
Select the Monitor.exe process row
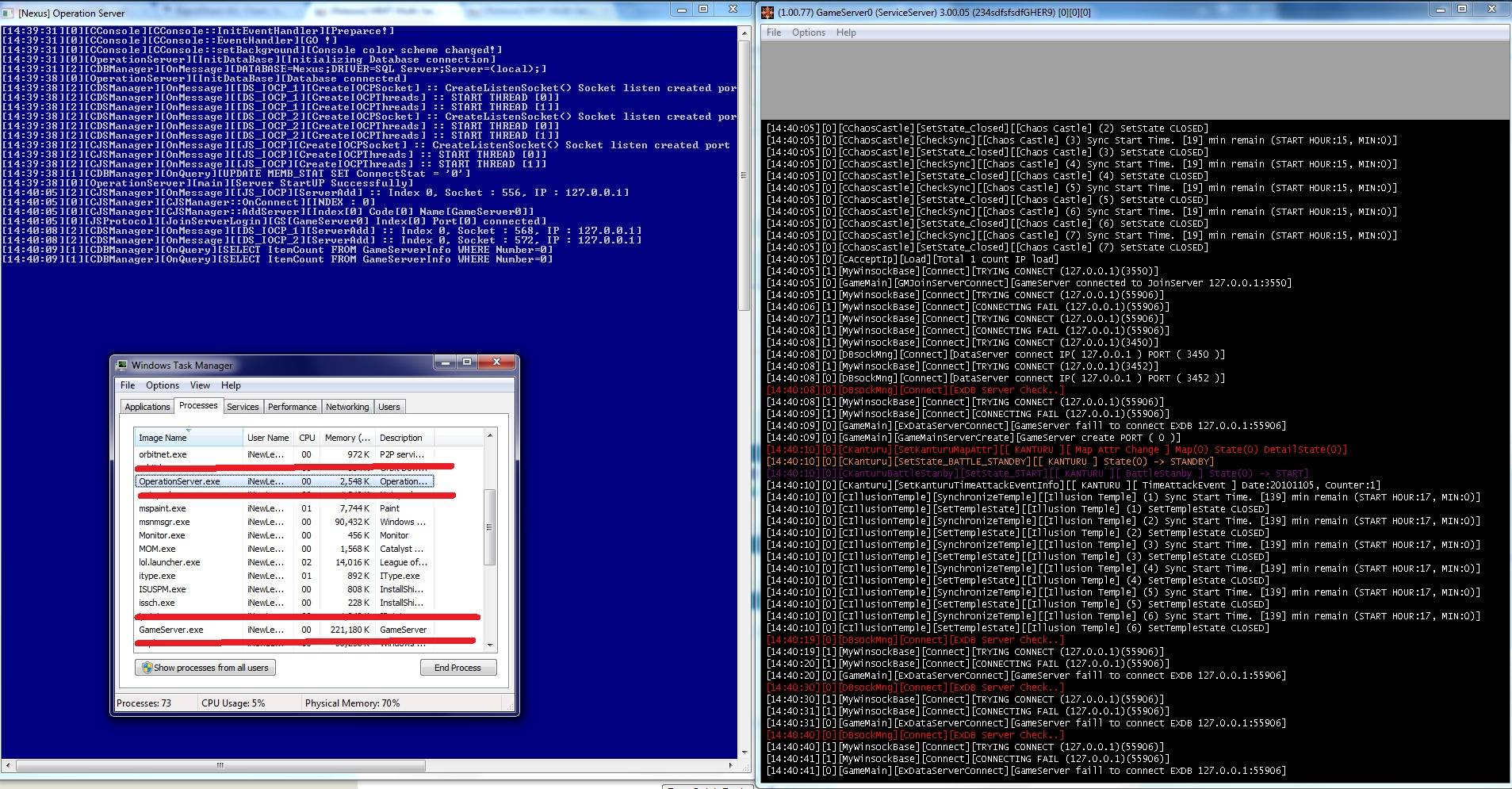[x=285, y=535]
